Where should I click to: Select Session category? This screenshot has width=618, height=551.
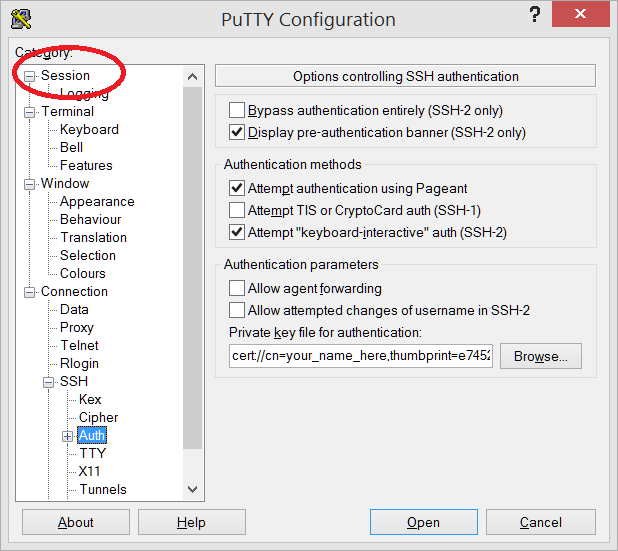click(x=65, y=75)
